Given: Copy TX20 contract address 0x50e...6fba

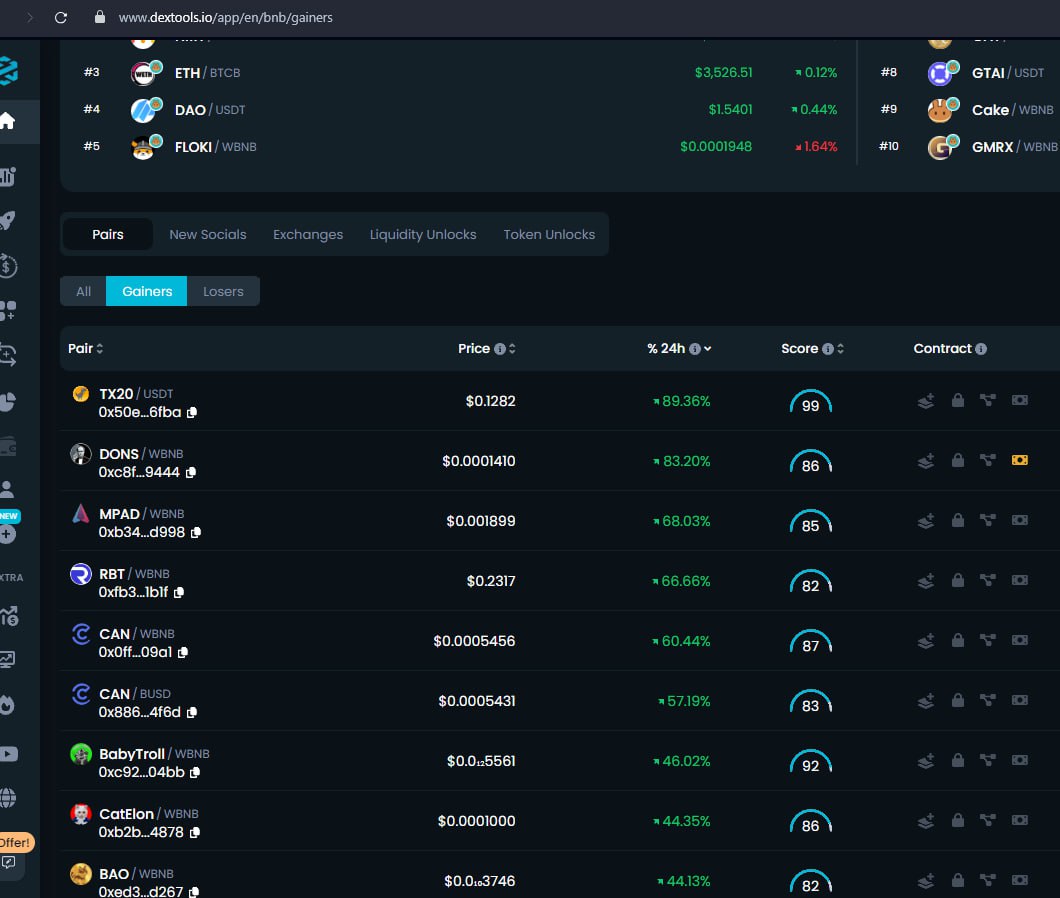Looking at the screenshot, I should pos(192,412).
